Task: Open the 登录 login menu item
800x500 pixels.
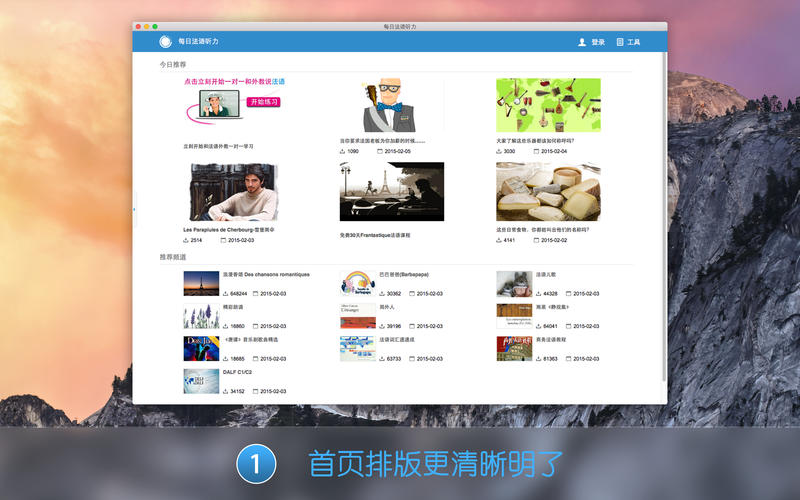Action: 598,42
